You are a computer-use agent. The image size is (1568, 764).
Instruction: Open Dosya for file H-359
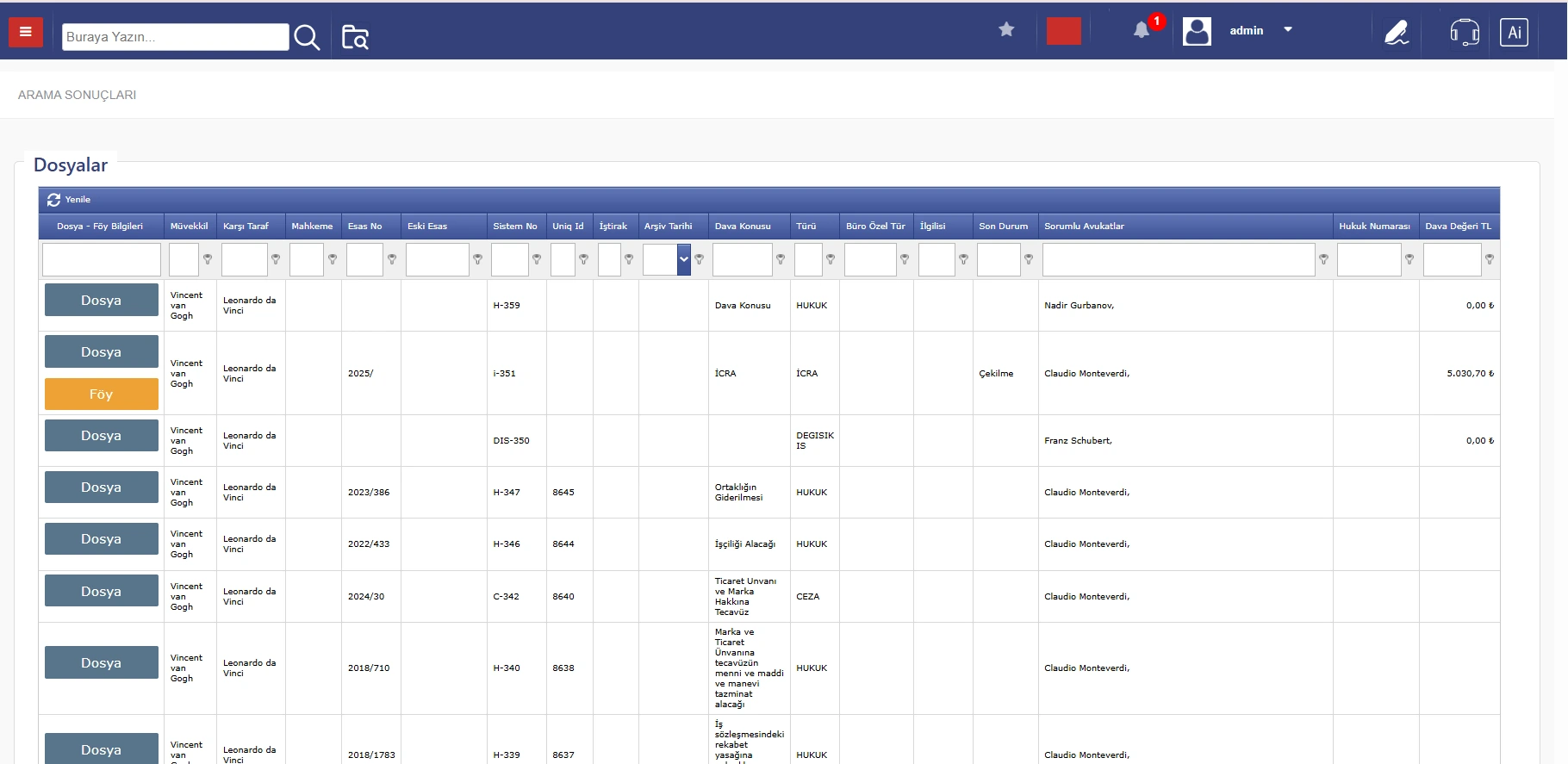click(101, 301)
